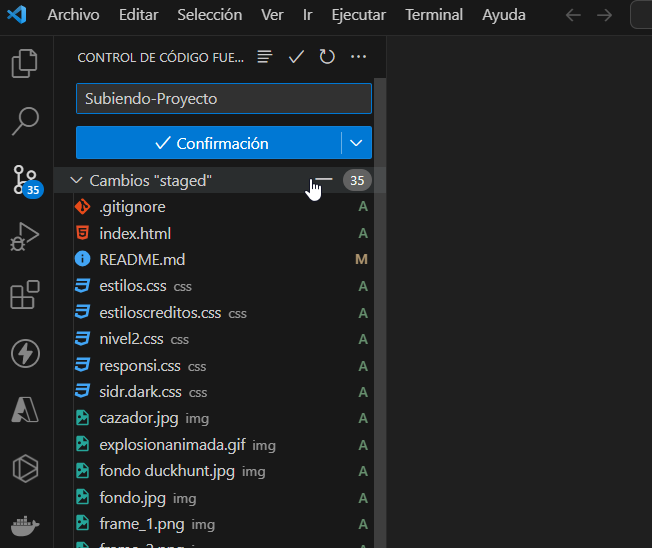Toggle view as tree/list in Source Control header
The height and width of the screenshot is (548, 652).
coord(264,57)
